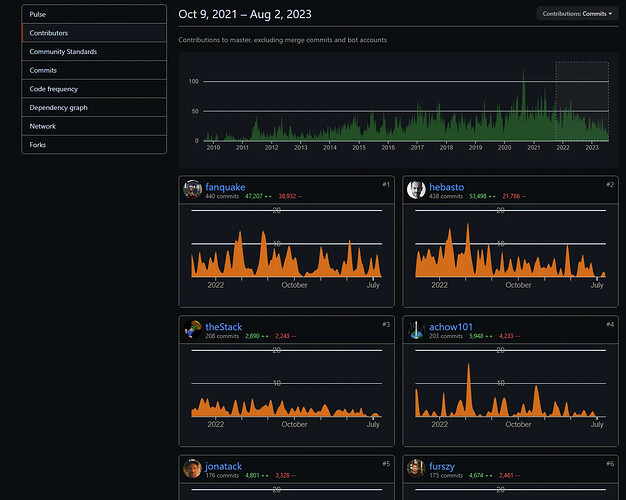The image size is (626, 500).
Task: Open achow101's avatar image
Action: tap(416, 329)
